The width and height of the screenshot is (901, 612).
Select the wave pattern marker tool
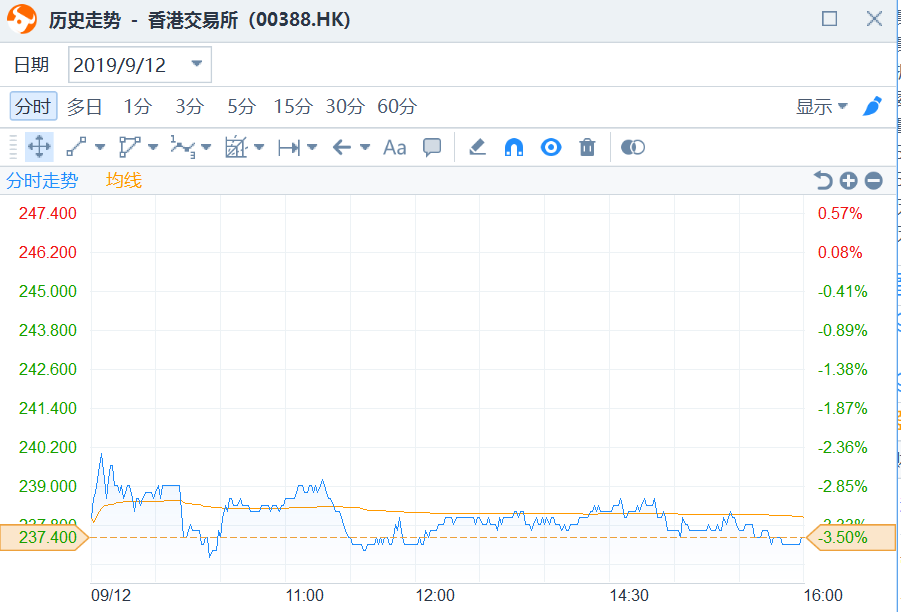pyautogui.click(x=183, y=147)
